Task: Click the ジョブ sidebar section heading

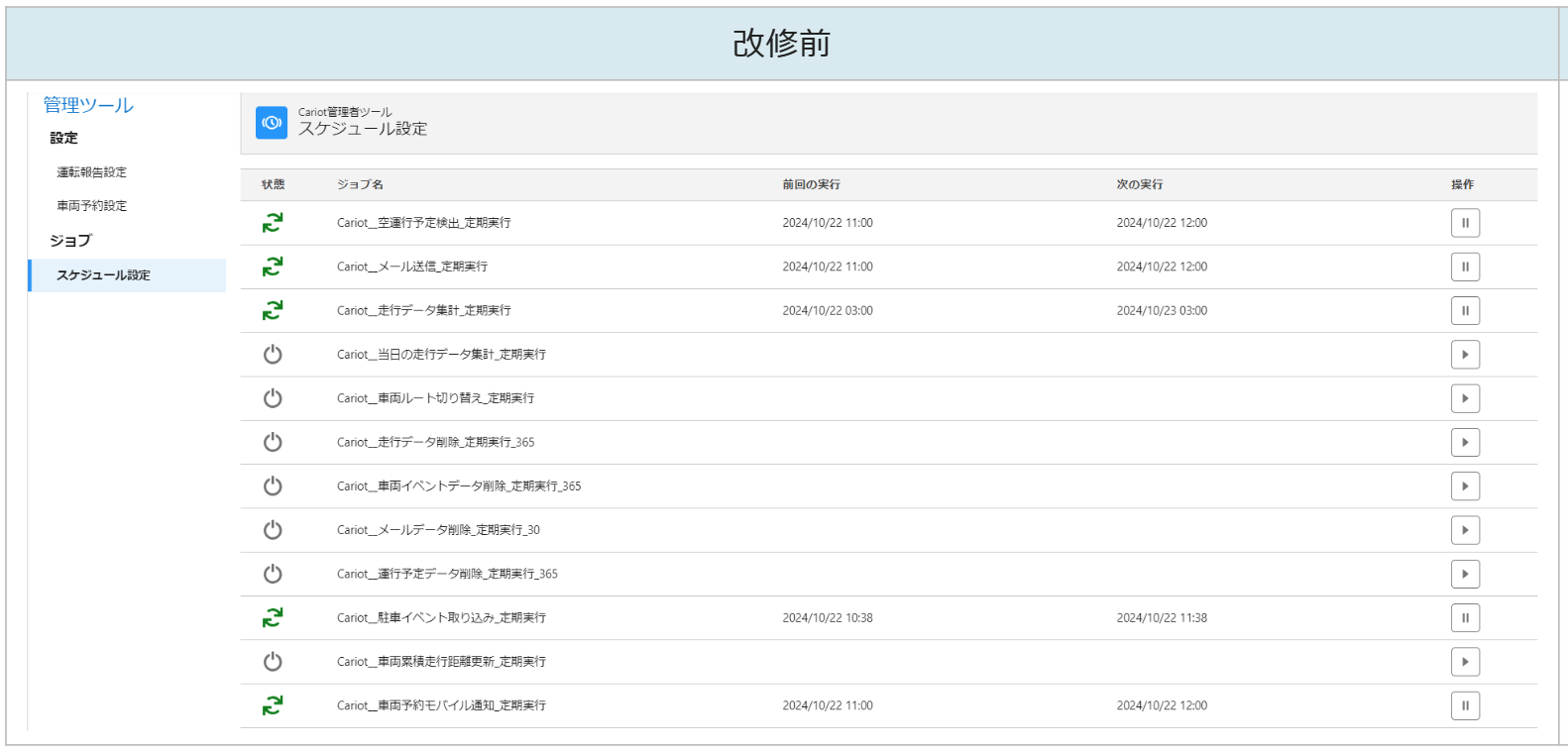Action: tap(70, 241)
